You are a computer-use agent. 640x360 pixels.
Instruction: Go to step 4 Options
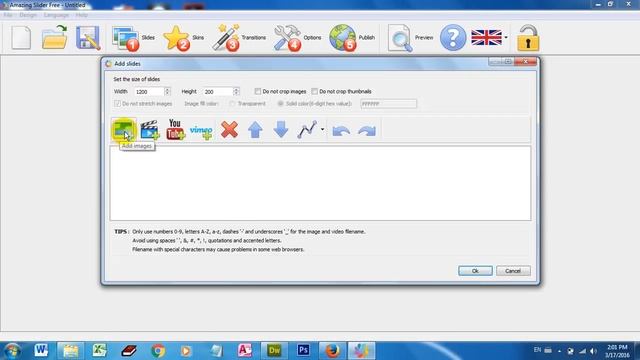pyautogui.click(x=297, y=38)
